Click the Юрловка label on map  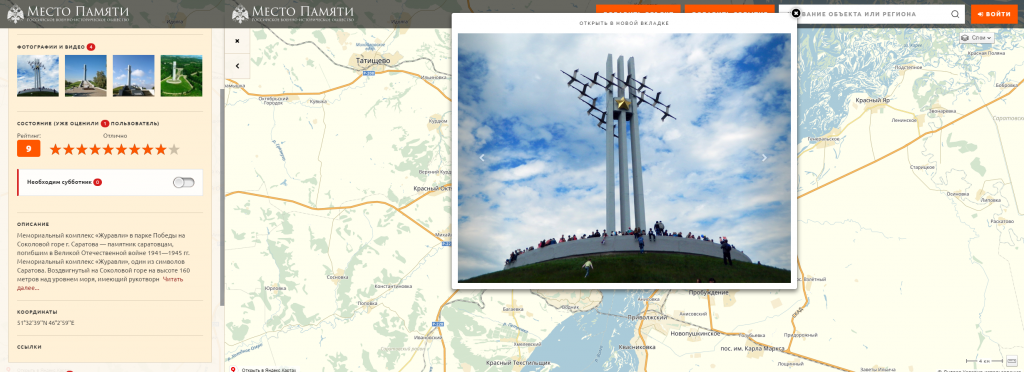coord(275,288)
